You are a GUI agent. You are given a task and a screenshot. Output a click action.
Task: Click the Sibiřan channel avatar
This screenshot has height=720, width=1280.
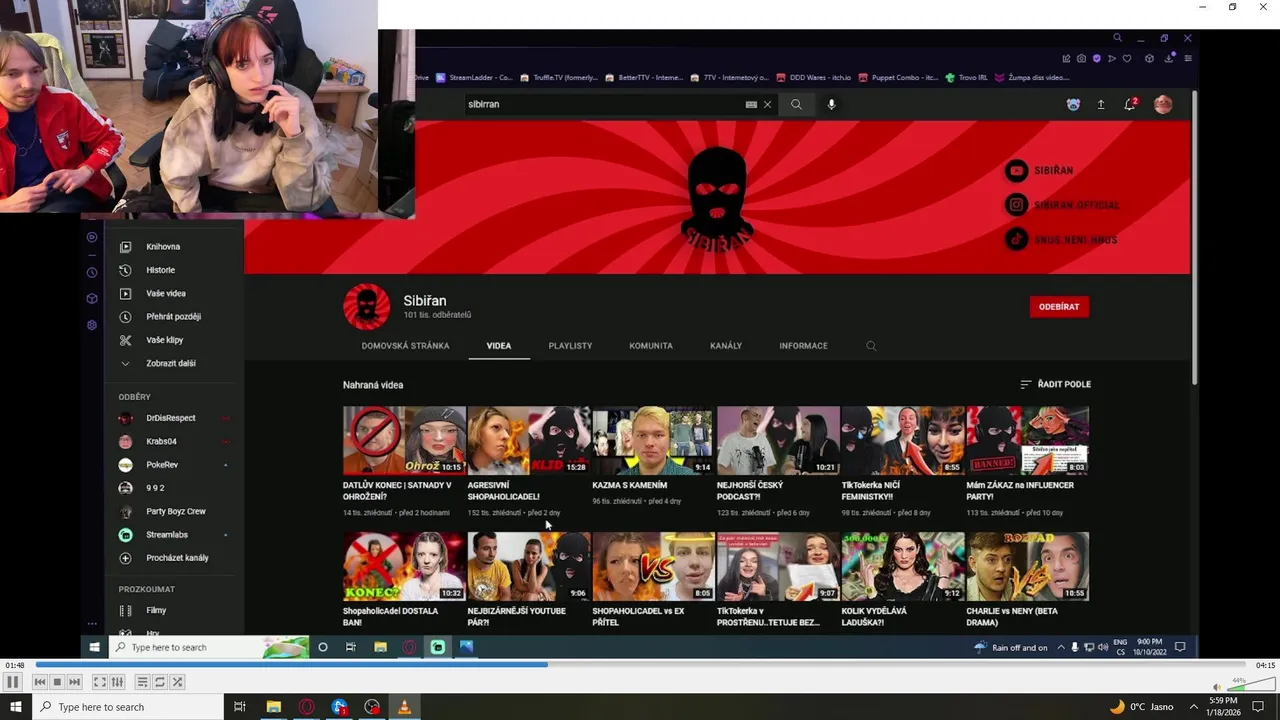click(367, 307)
